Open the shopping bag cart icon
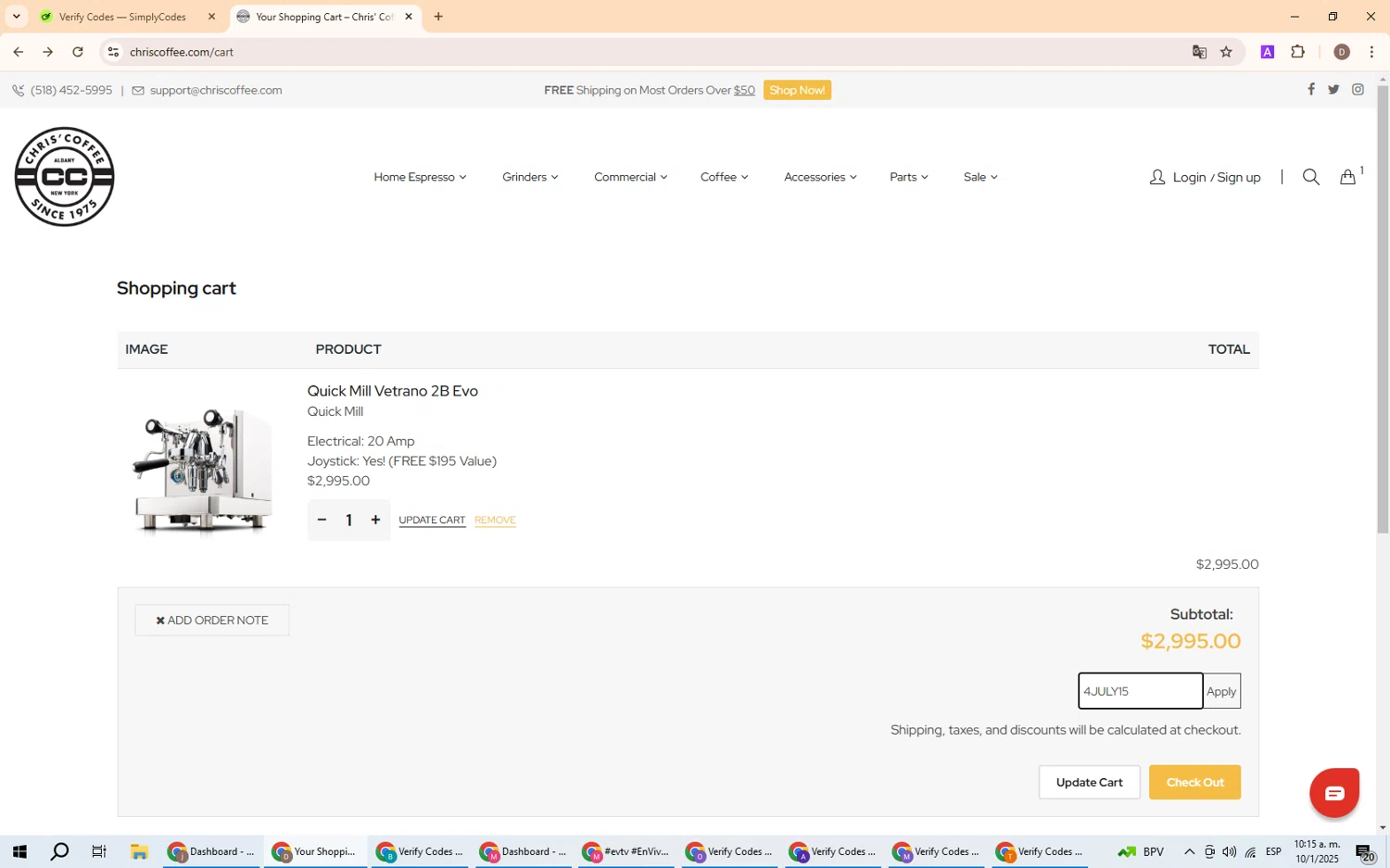This screenshot has width=1390, height=868. tap(1348, 177)
